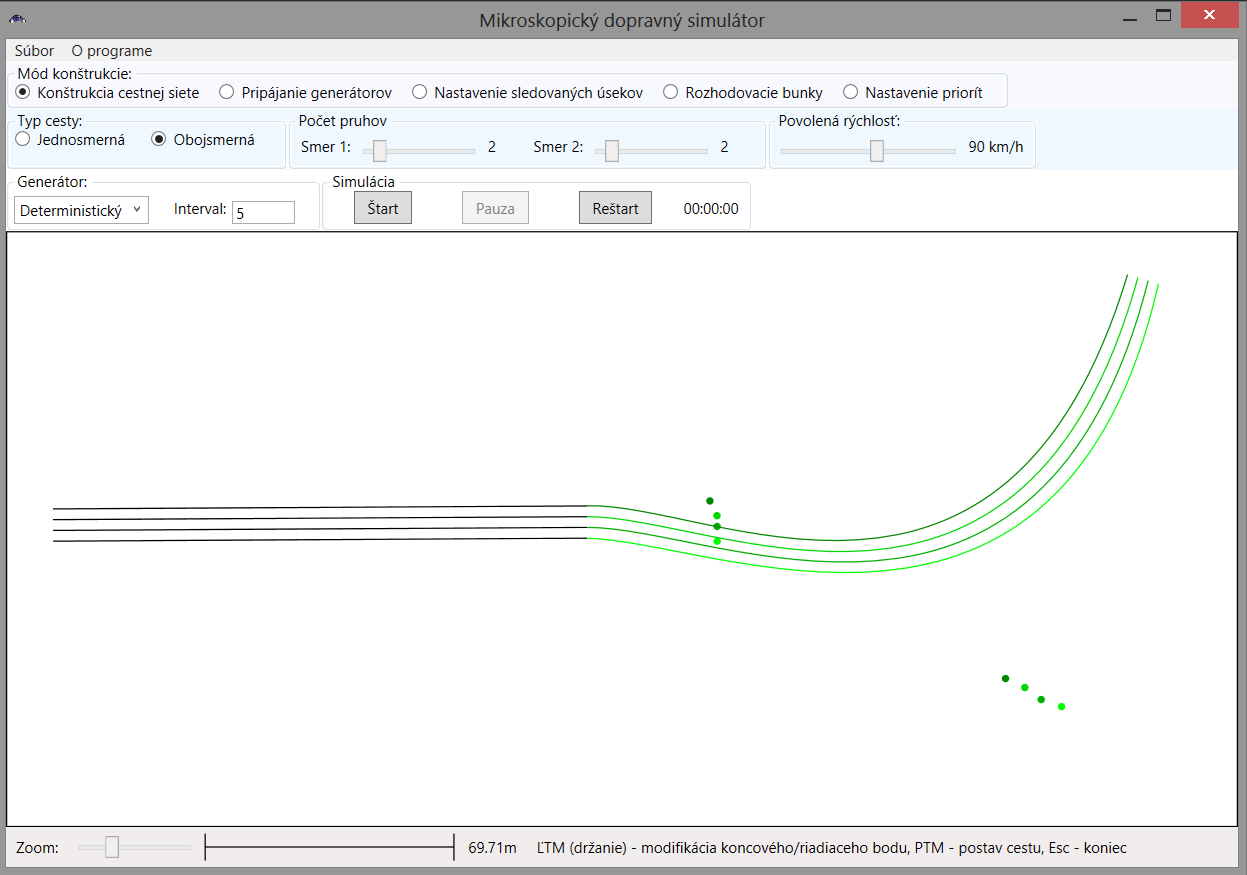Click the application icon in title bar

[x=18, y=19]
